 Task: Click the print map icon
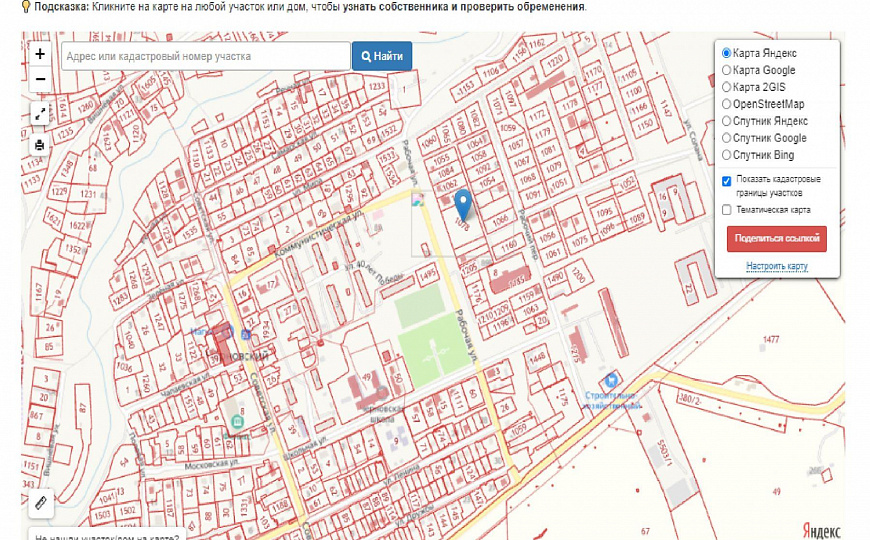click(40, 145)
